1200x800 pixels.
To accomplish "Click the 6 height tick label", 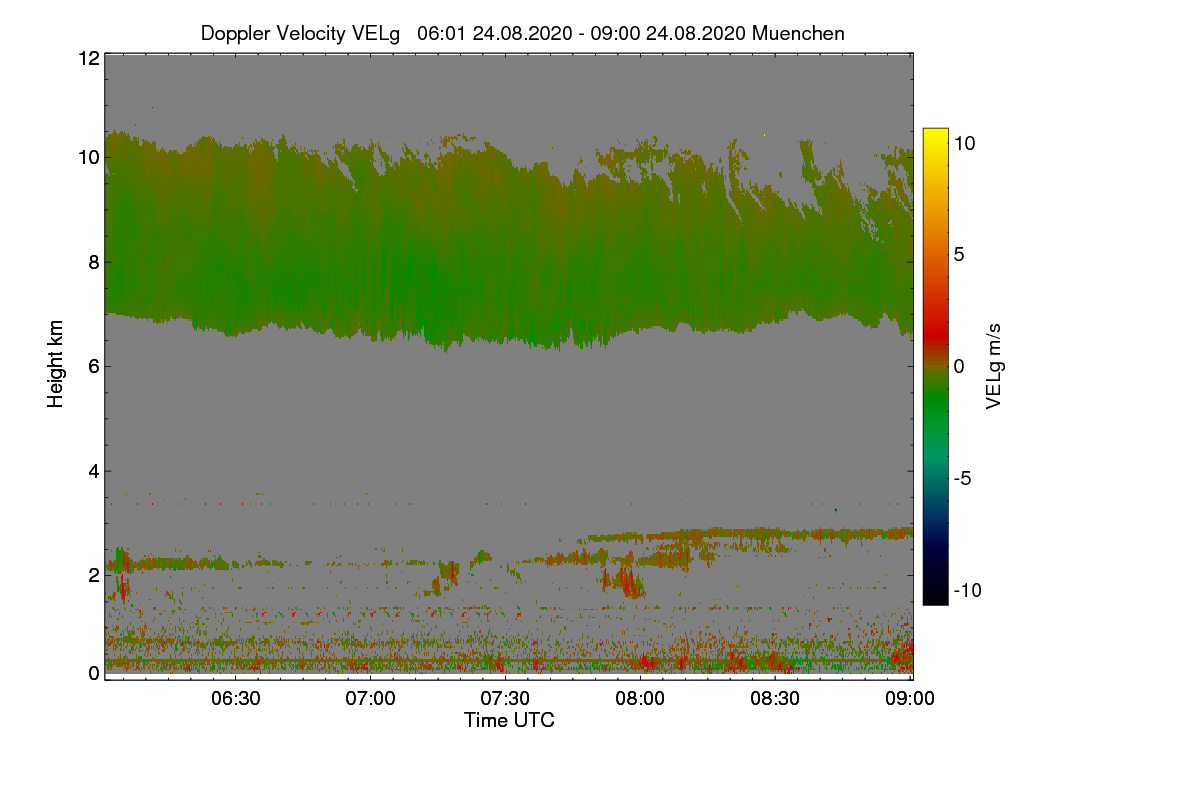I will (x=93, y=366).
